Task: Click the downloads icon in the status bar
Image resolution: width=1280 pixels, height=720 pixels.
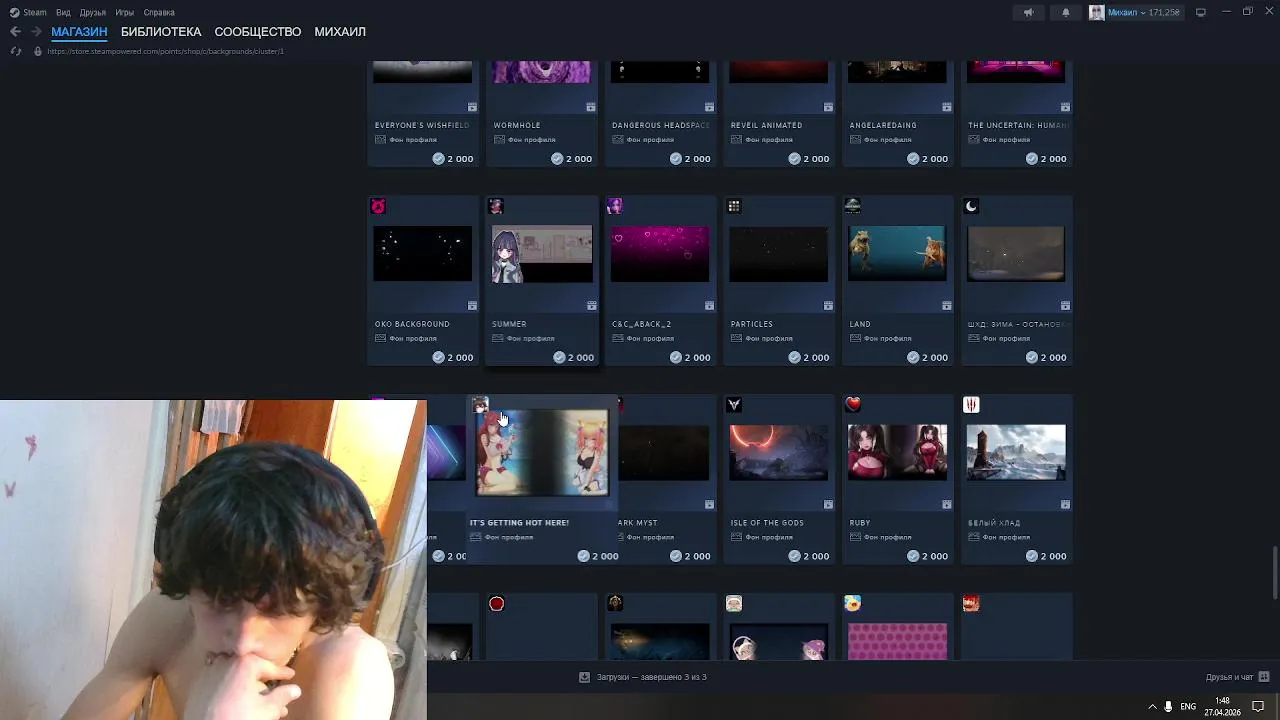Action: pos(585,677)
